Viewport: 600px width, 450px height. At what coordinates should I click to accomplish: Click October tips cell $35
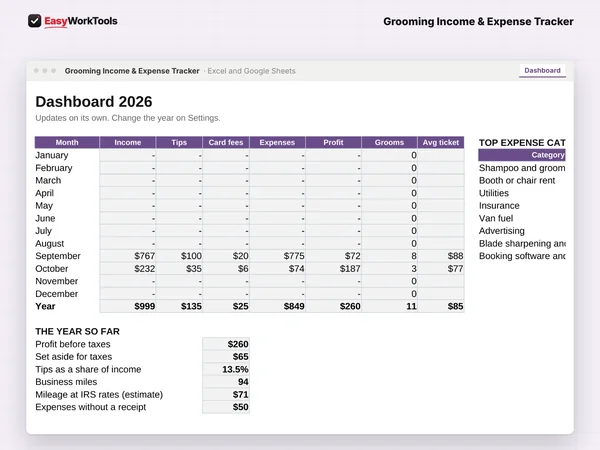tap(179, 269)
